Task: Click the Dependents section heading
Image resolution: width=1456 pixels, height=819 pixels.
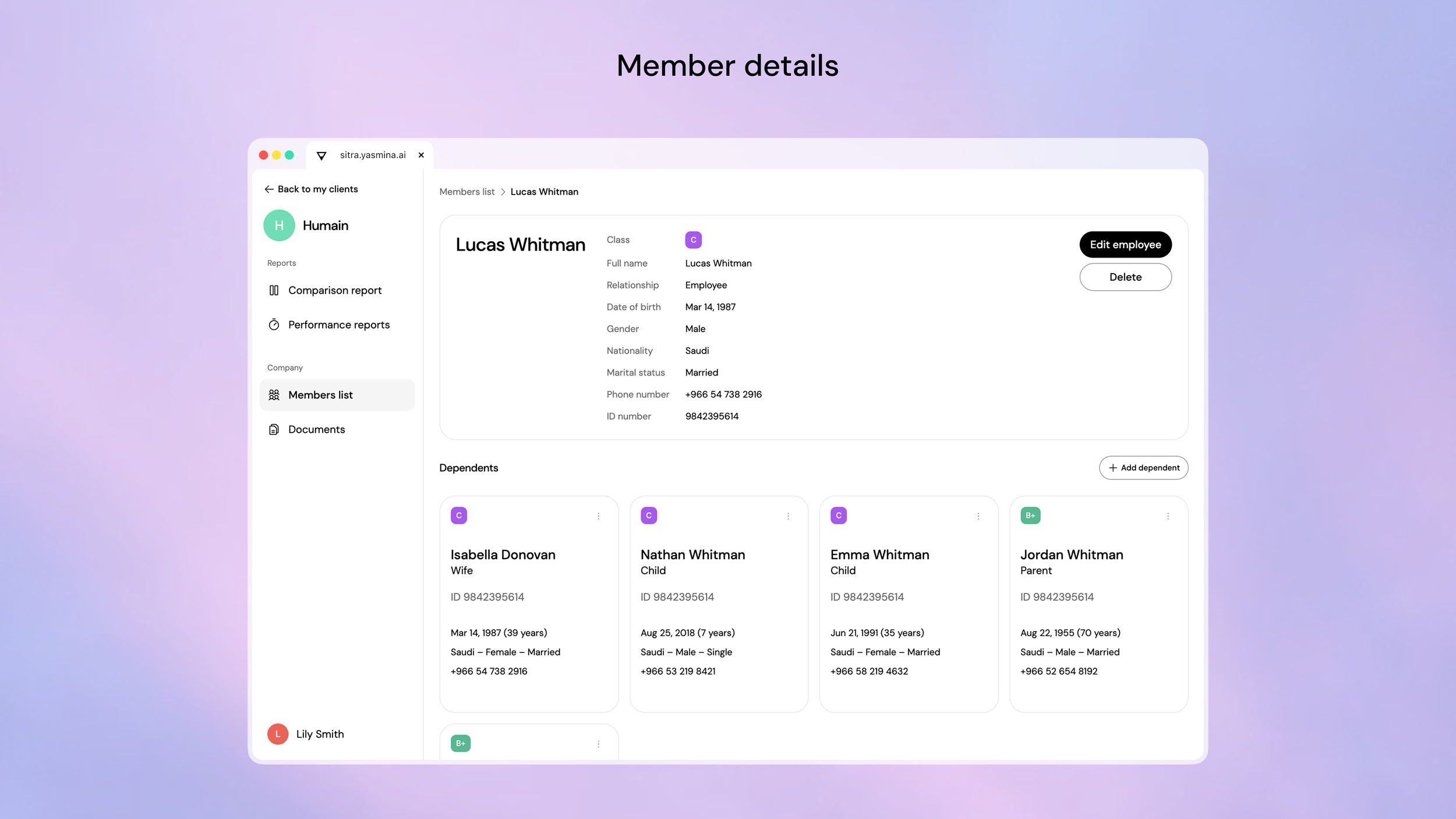Action: (x=468, y=468)
